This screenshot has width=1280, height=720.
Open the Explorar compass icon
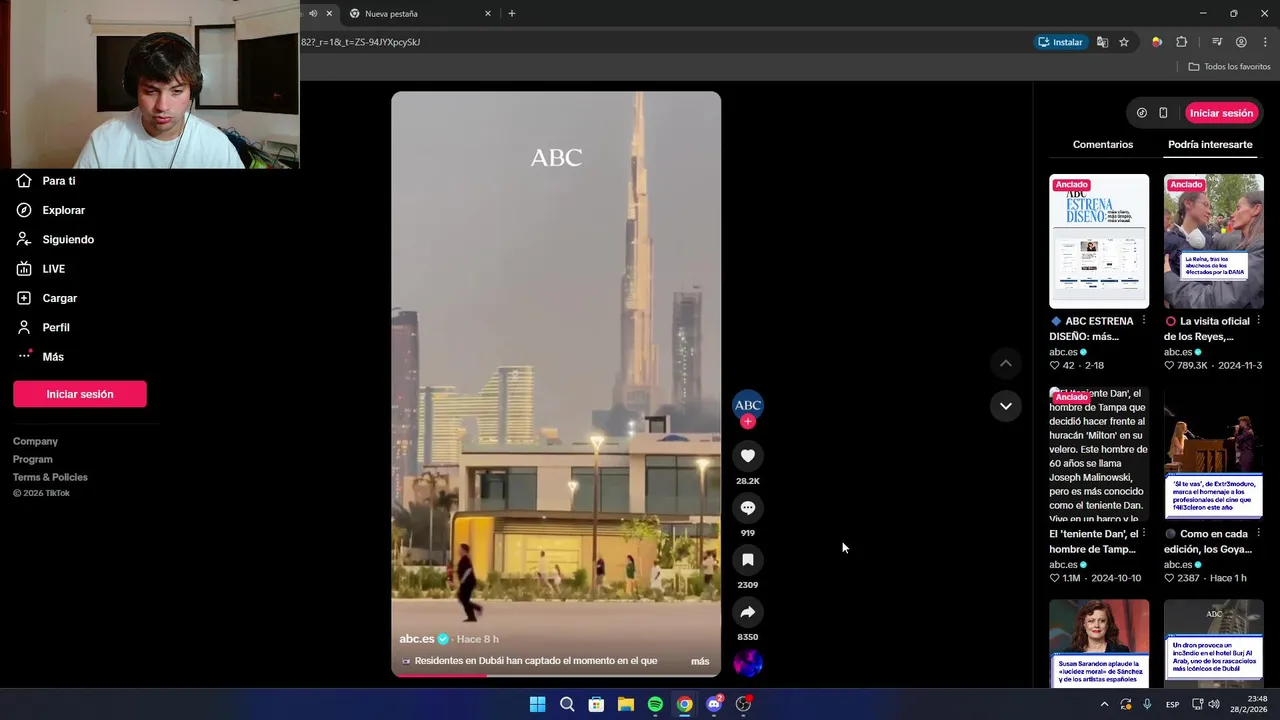pos(24,210)
